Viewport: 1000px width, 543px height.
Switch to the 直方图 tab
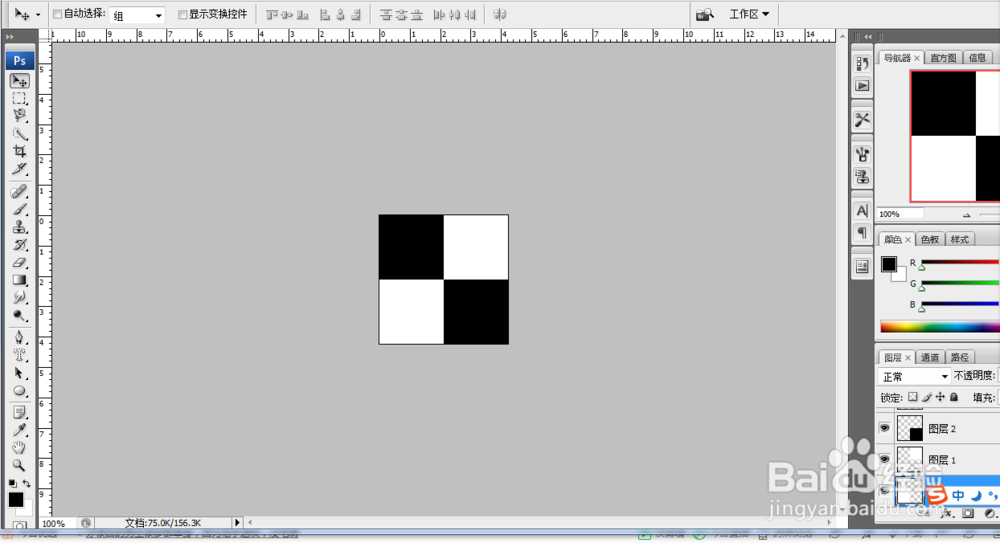click(943, 58)
